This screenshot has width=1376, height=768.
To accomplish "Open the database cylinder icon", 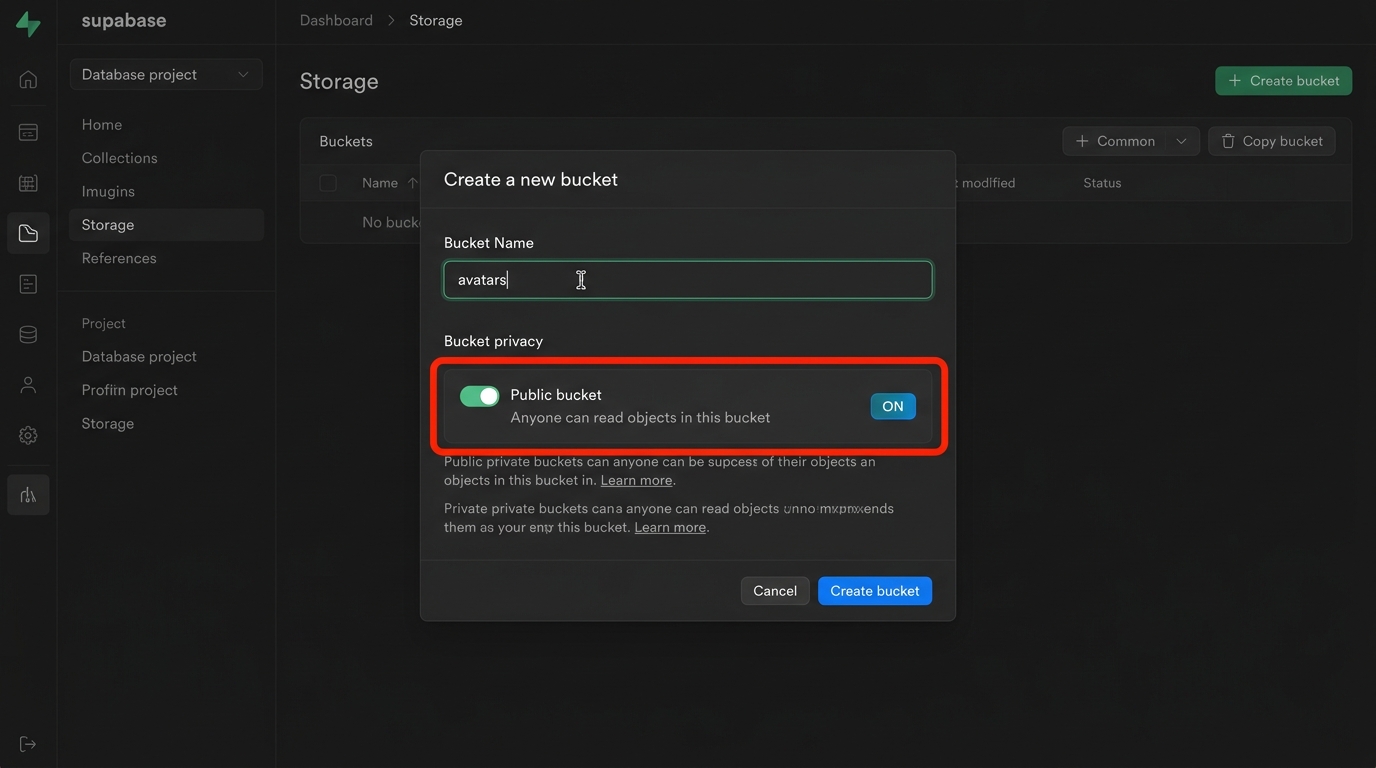I will point(28,335).
